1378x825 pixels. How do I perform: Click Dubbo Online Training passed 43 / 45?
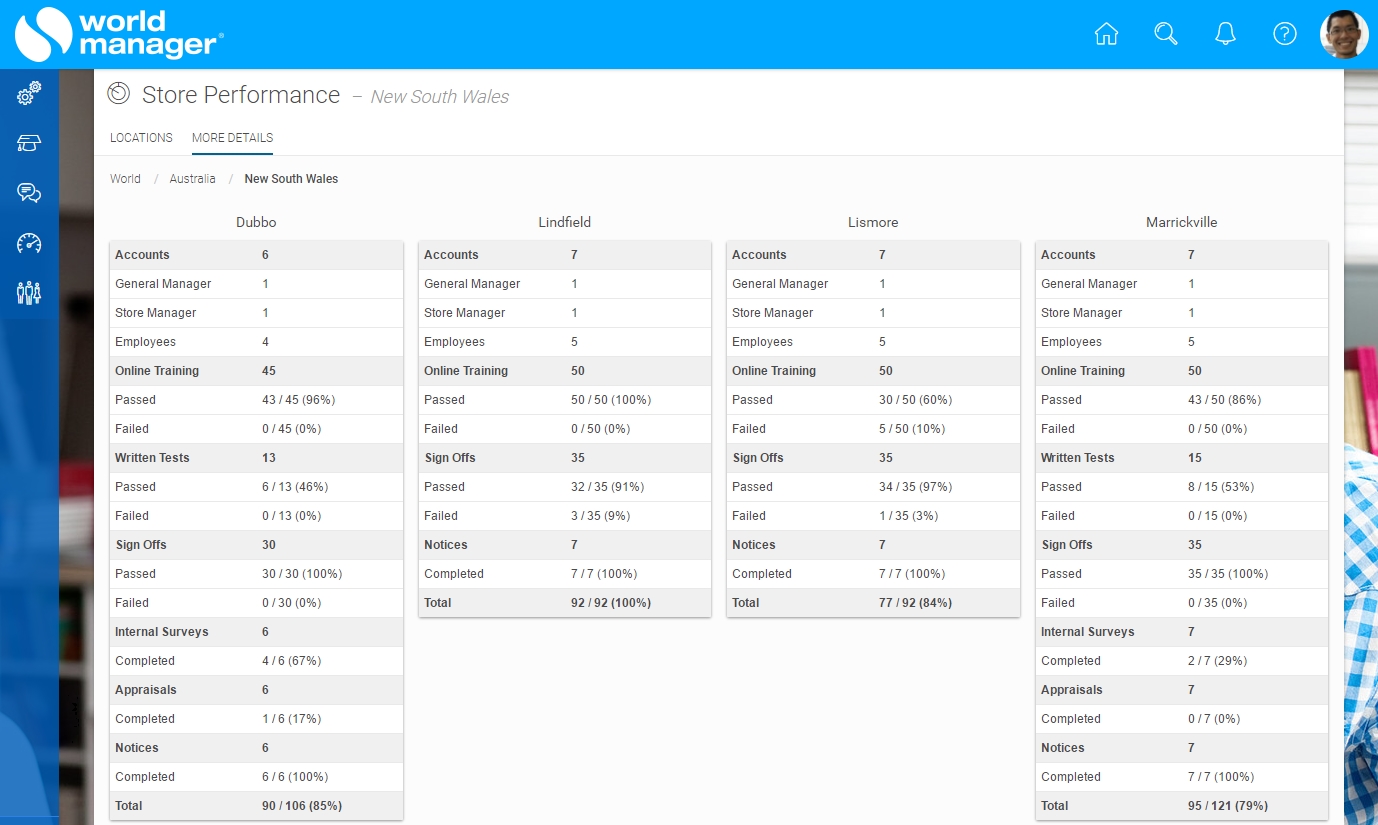[x=298, y=400]
